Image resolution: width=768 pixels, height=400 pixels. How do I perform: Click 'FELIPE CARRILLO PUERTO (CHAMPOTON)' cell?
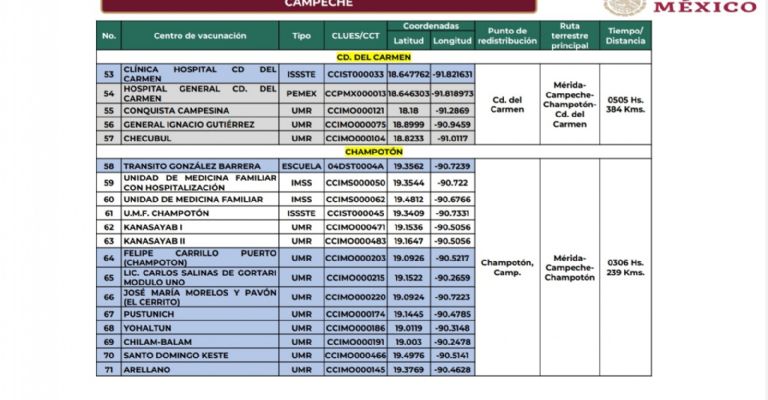(x=200, y=258)
